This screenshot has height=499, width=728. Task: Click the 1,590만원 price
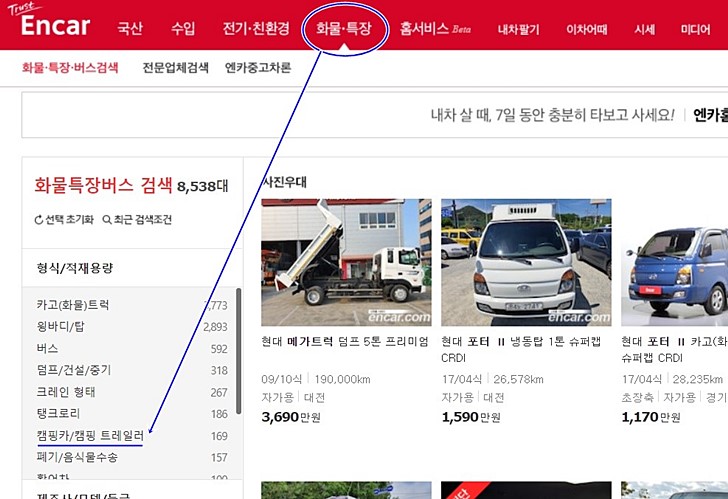(x=471, y=417)
